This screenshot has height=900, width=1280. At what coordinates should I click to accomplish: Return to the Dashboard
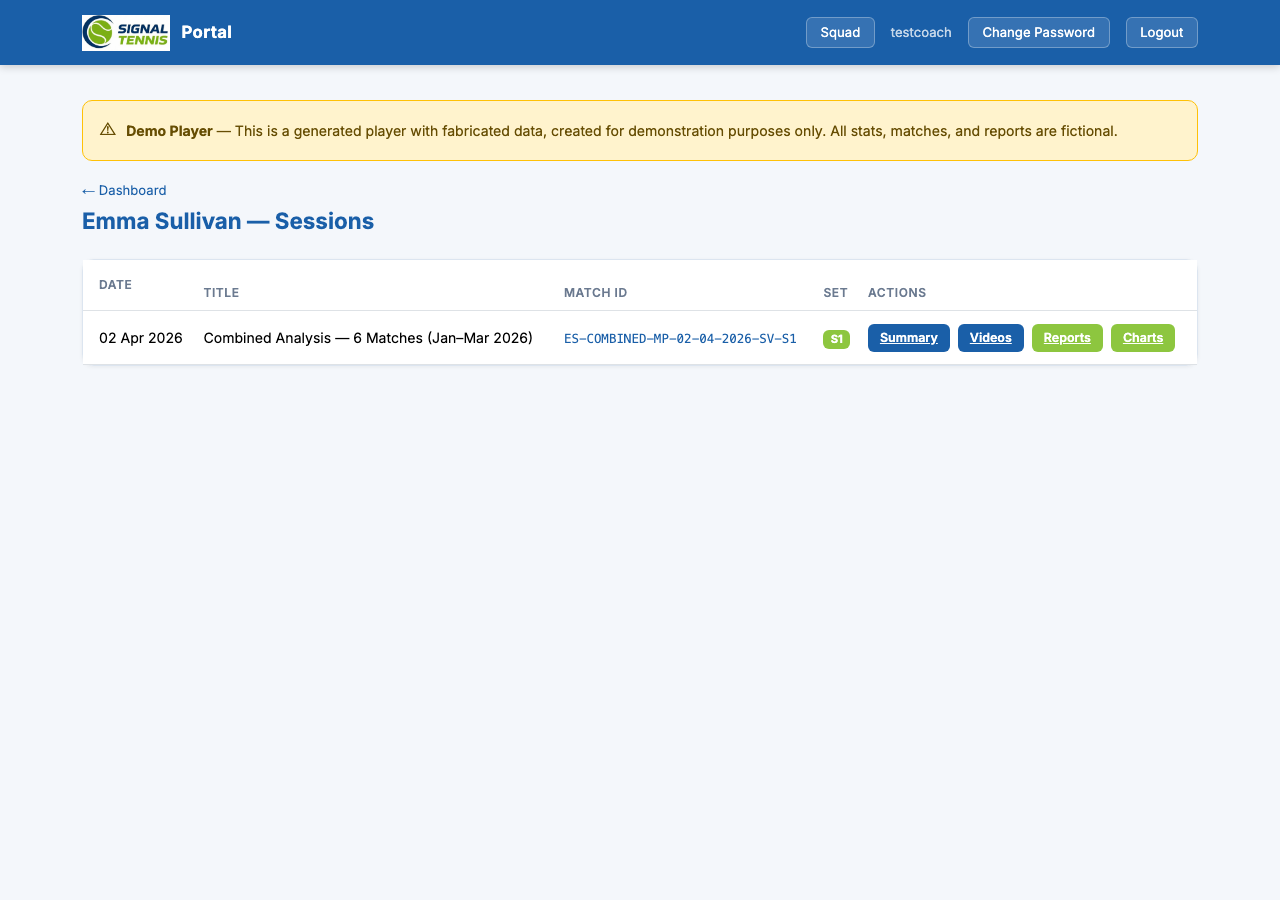[x=131, y=190]
